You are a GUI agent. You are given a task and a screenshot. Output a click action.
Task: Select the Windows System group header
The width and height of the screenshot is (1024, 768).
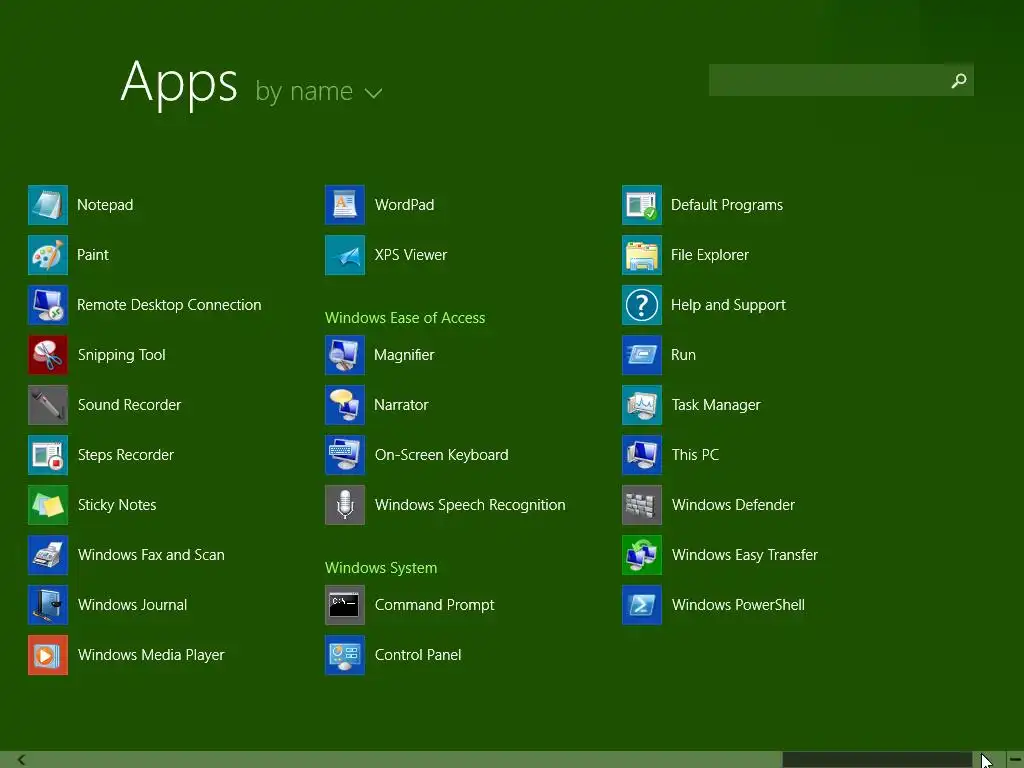pos(381,568)
